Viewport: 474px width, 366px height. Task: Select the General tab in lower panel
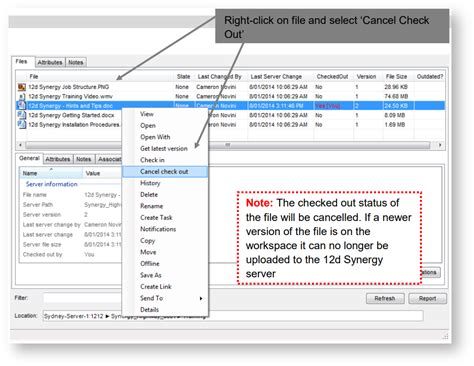click(x=29, y=158)
